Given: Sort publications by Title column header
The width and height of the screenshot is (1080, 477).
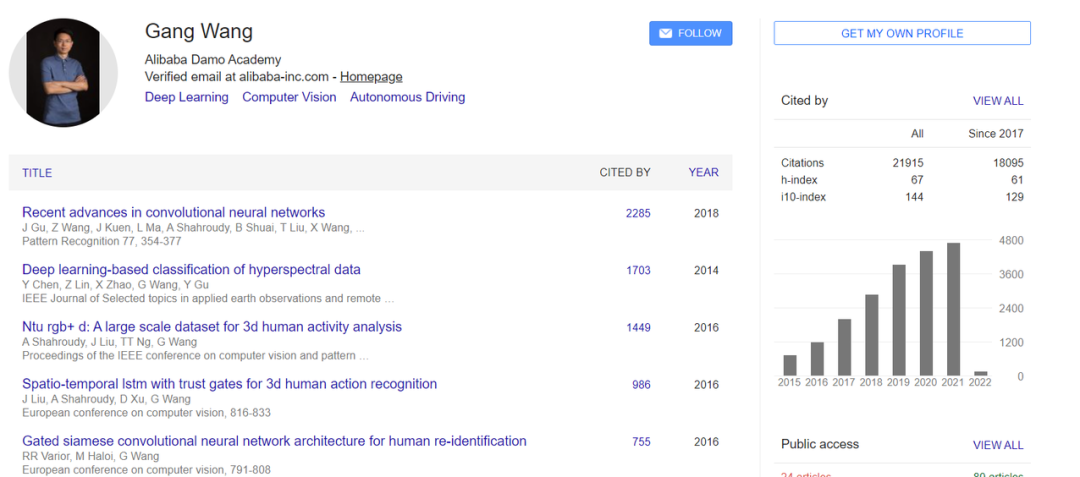Looking at the screenshot, I should pyautogui.click(x=37, y=173).
